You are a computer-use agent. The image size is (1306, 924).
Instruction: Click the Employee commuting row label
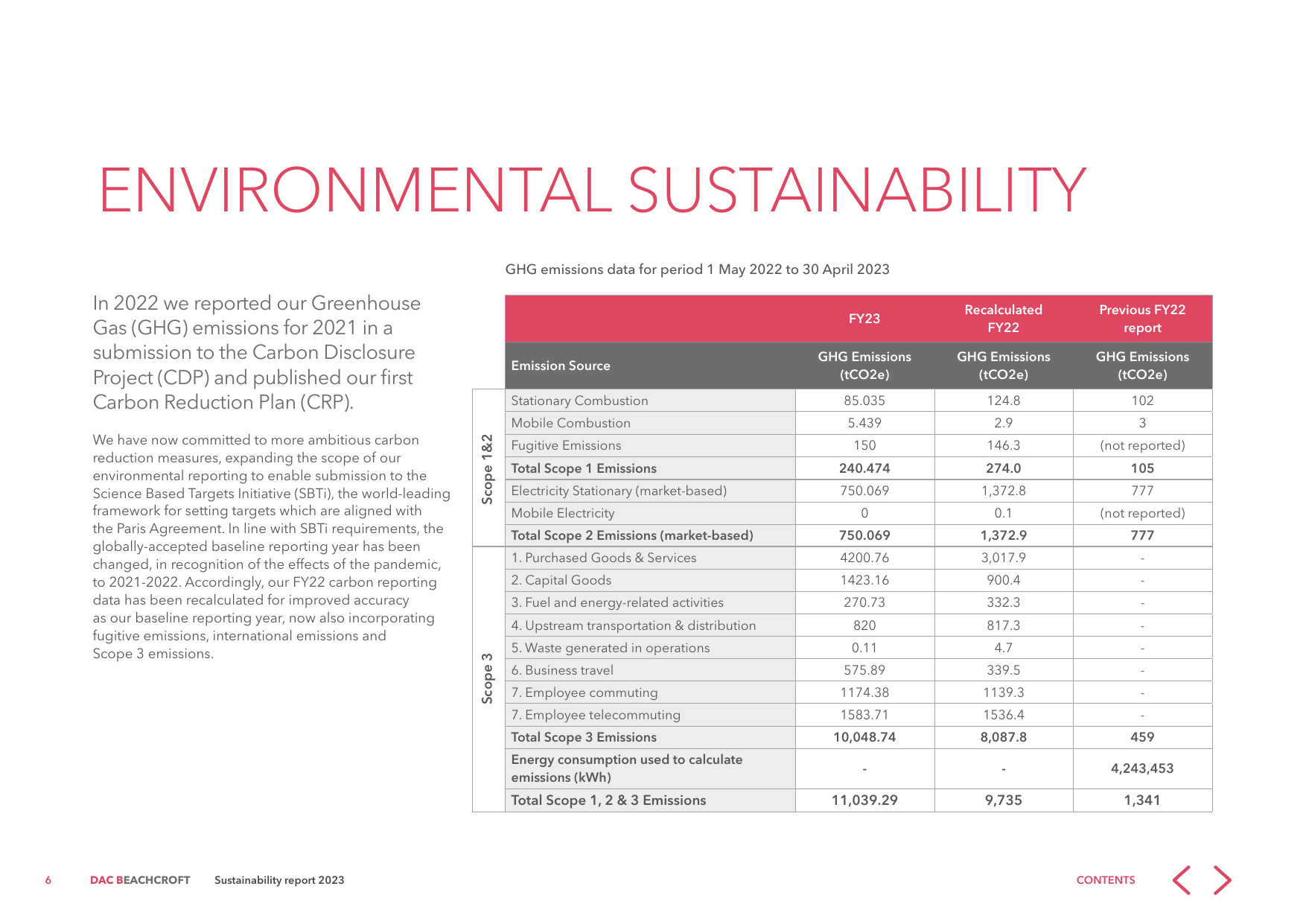click(584, 692)
